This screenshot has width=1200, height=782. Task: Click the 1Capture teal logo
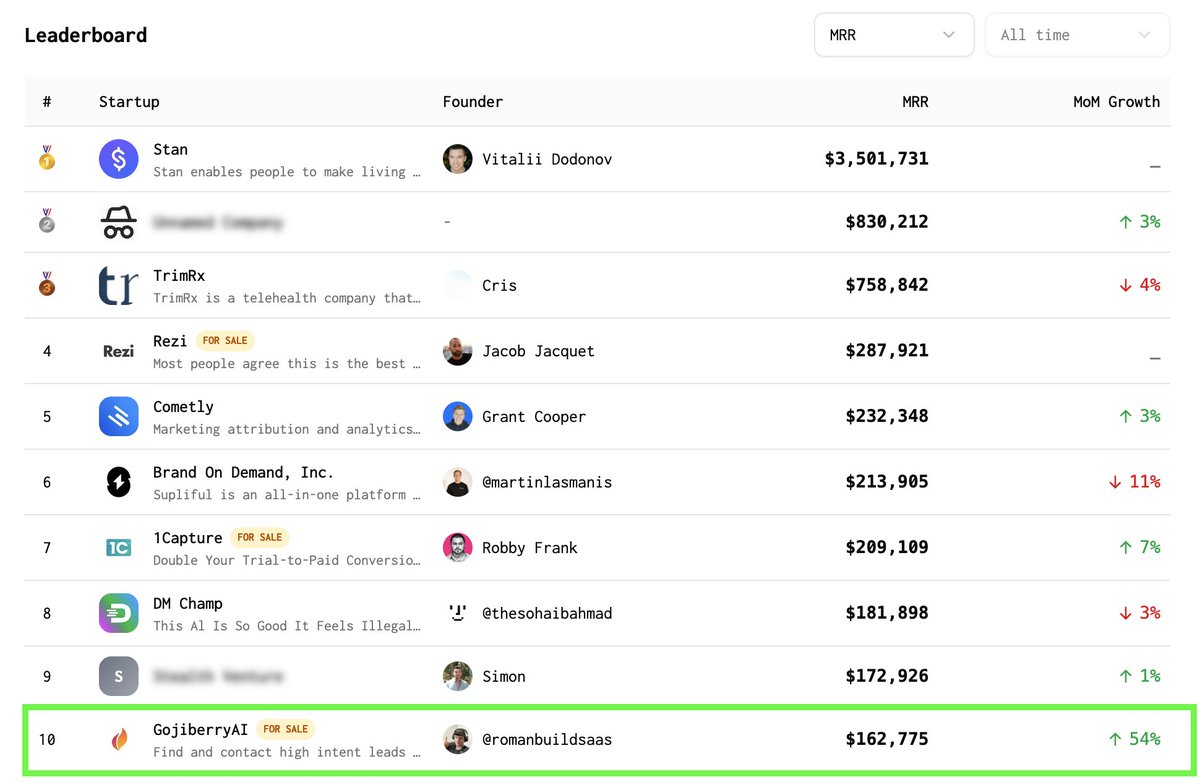[119, 547]
